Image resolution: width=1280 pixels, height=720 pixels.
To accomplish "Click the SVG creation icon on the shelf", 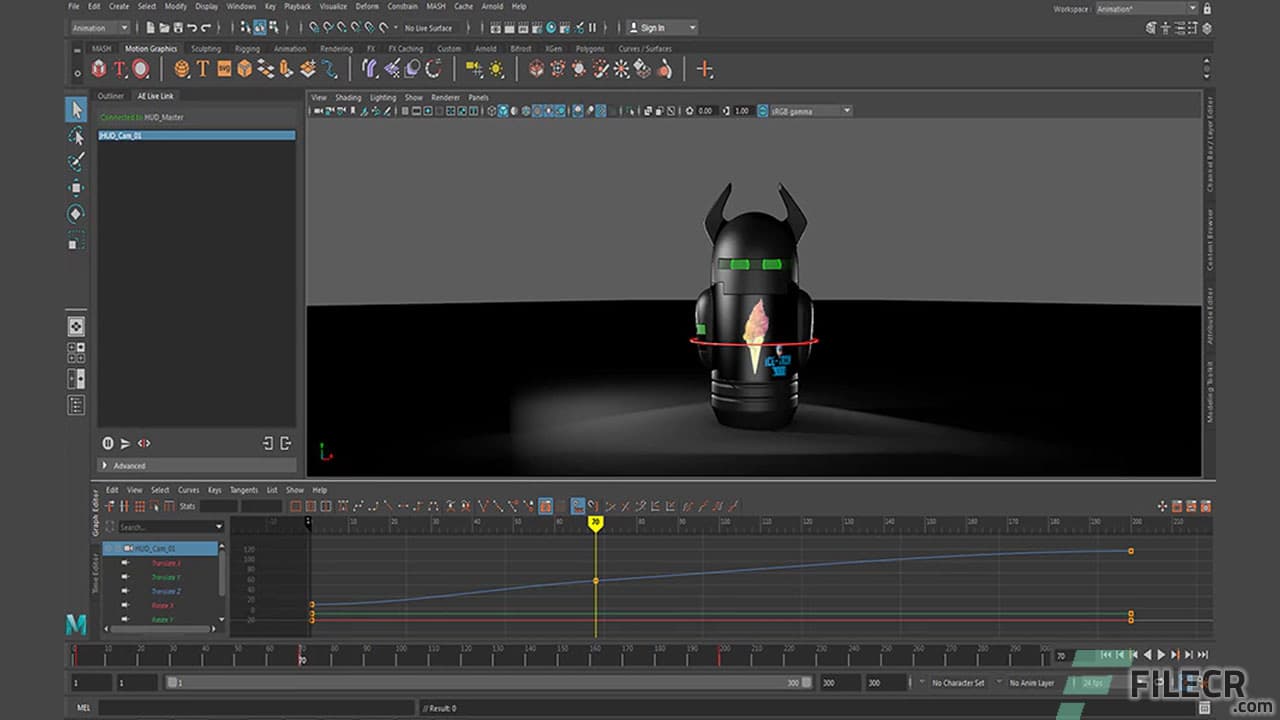I will tap(225, 68).
